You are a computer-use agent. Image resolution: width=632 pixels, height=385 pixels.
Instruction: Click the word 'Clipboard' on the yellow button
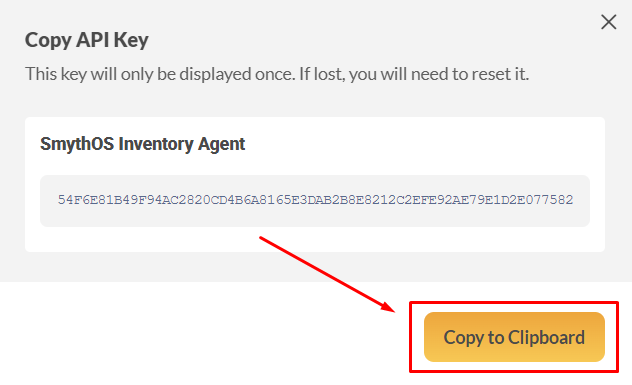546,337
